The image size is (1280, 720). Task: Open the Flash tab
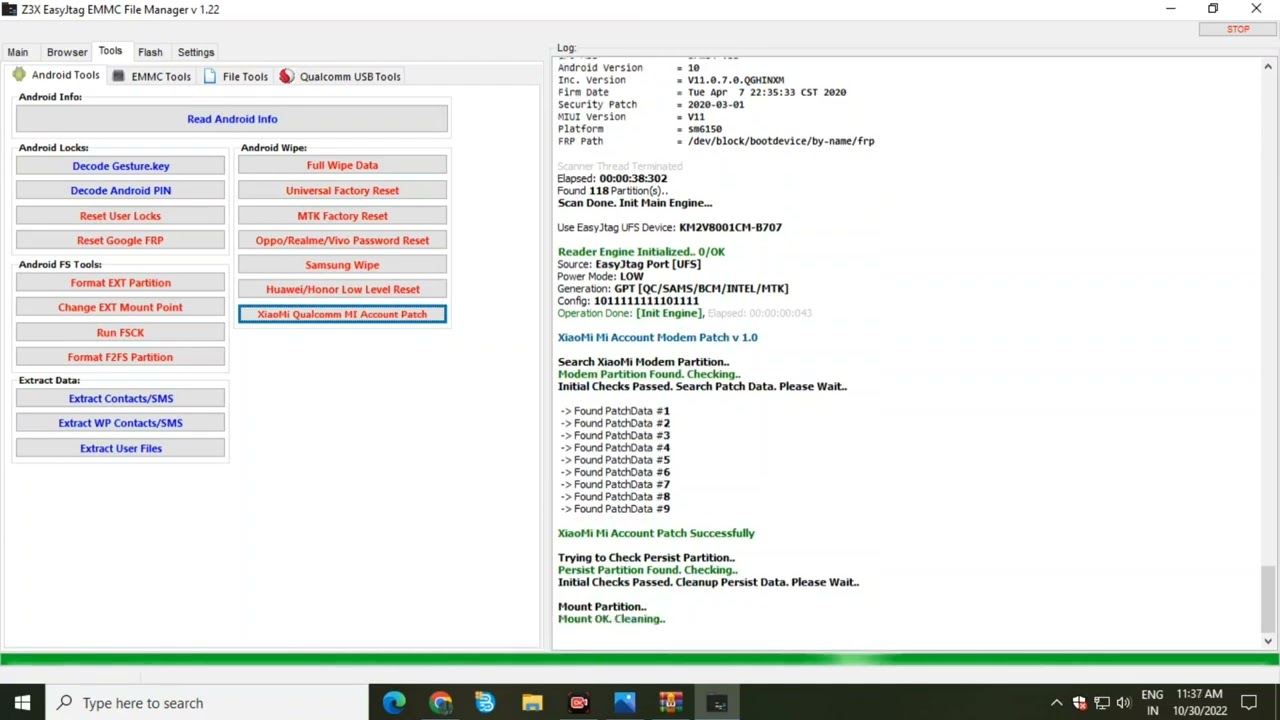(x=150, y=52)
